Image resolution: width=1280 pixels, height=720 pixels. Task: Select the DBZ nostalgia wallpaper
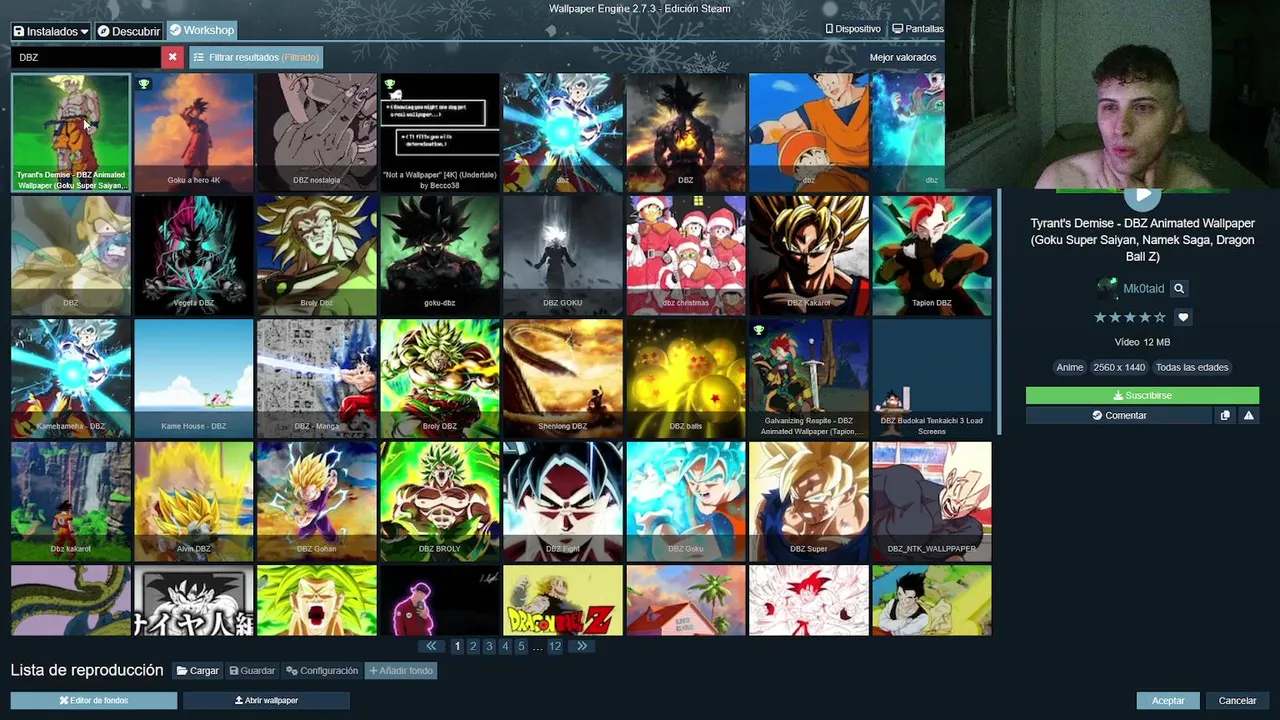[317, 132]
